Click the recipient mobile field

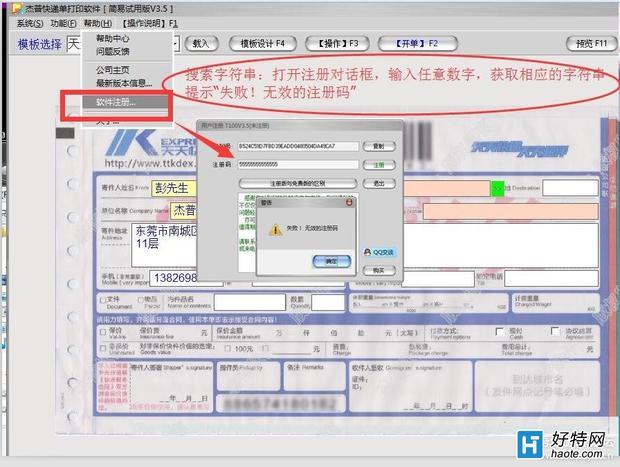[438, 279]
